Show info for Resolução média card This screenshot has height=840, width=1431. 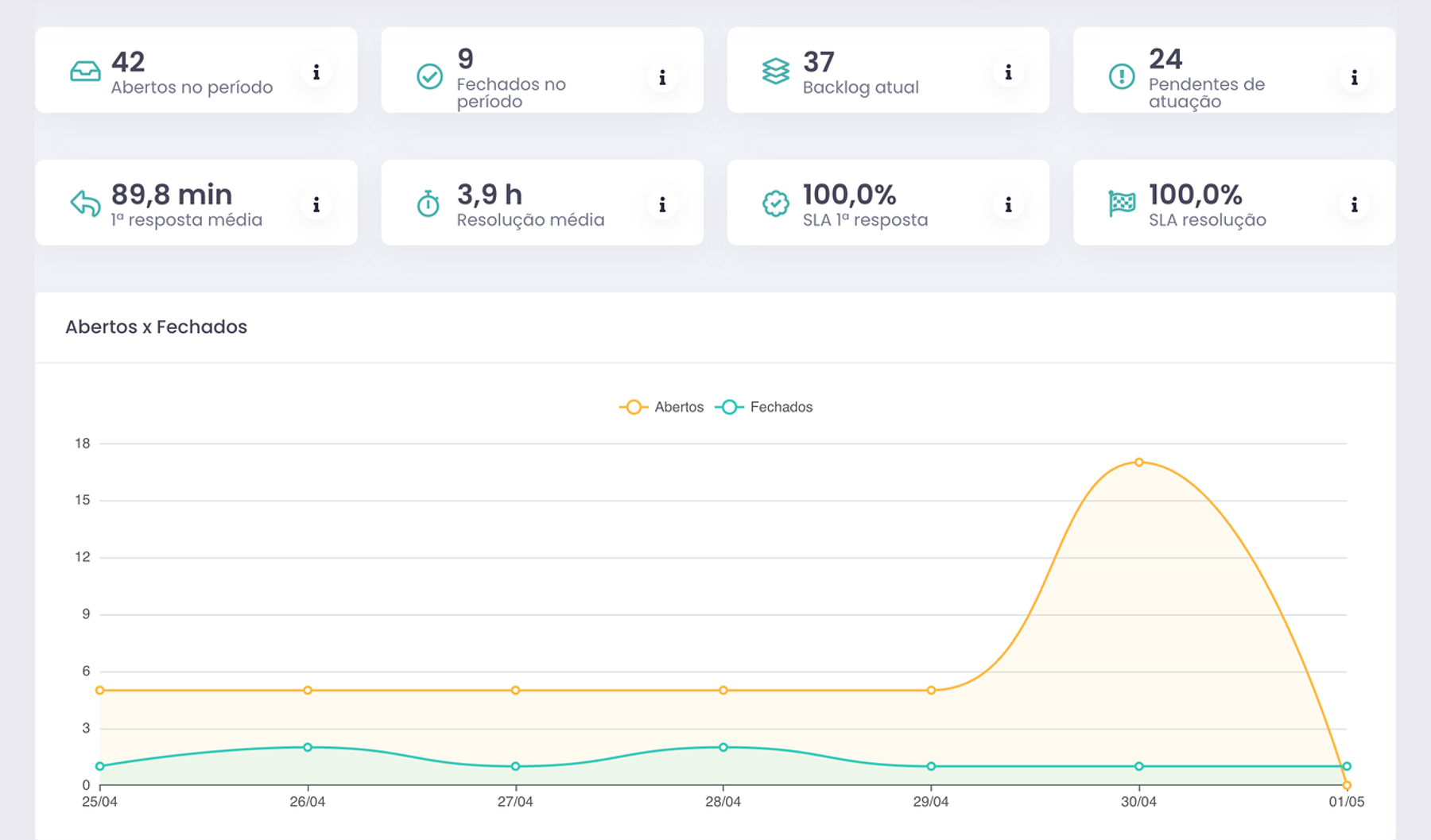click(662, 205)
